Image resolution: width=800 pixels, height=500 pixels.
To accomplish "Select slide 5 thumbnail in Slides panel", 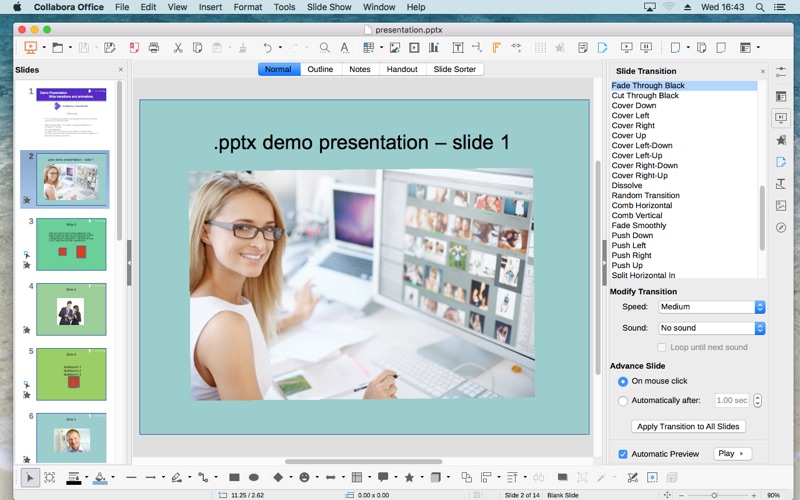I will tap(71, 374).
